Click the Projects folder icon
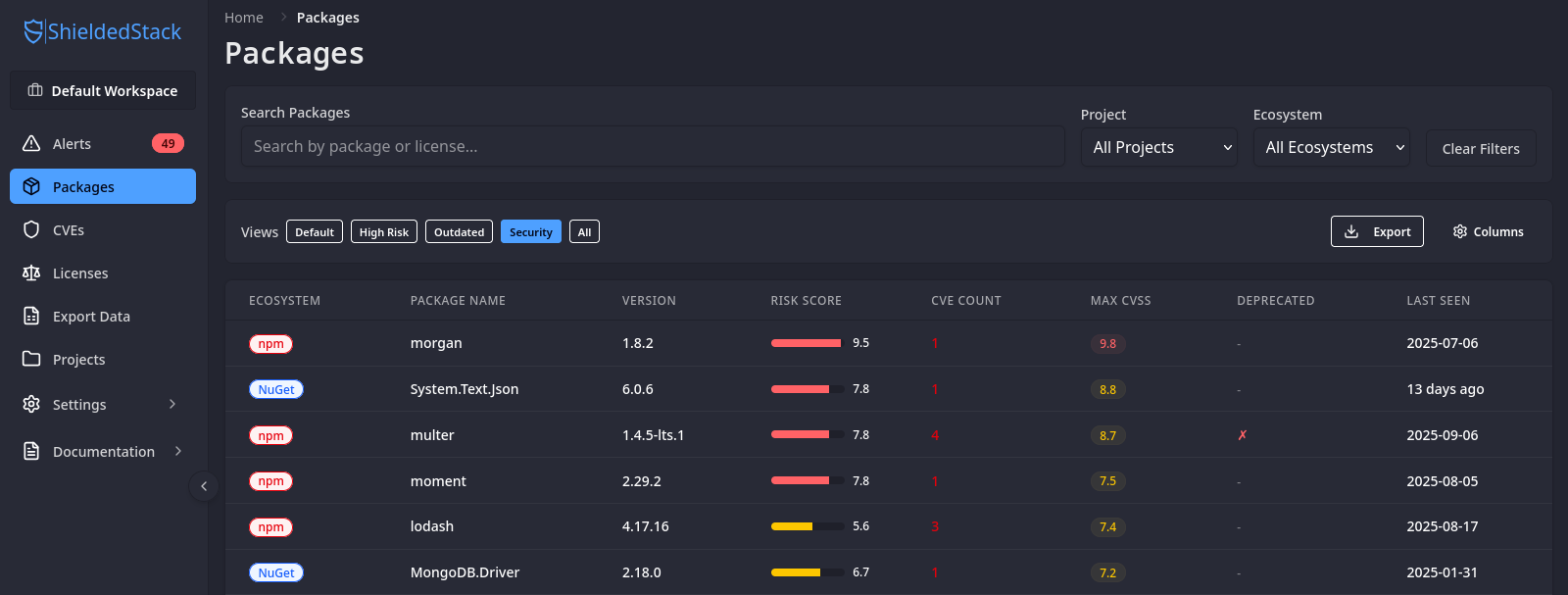The height and width of the screenshot is (595, 1568). click(x=31, y=359)
